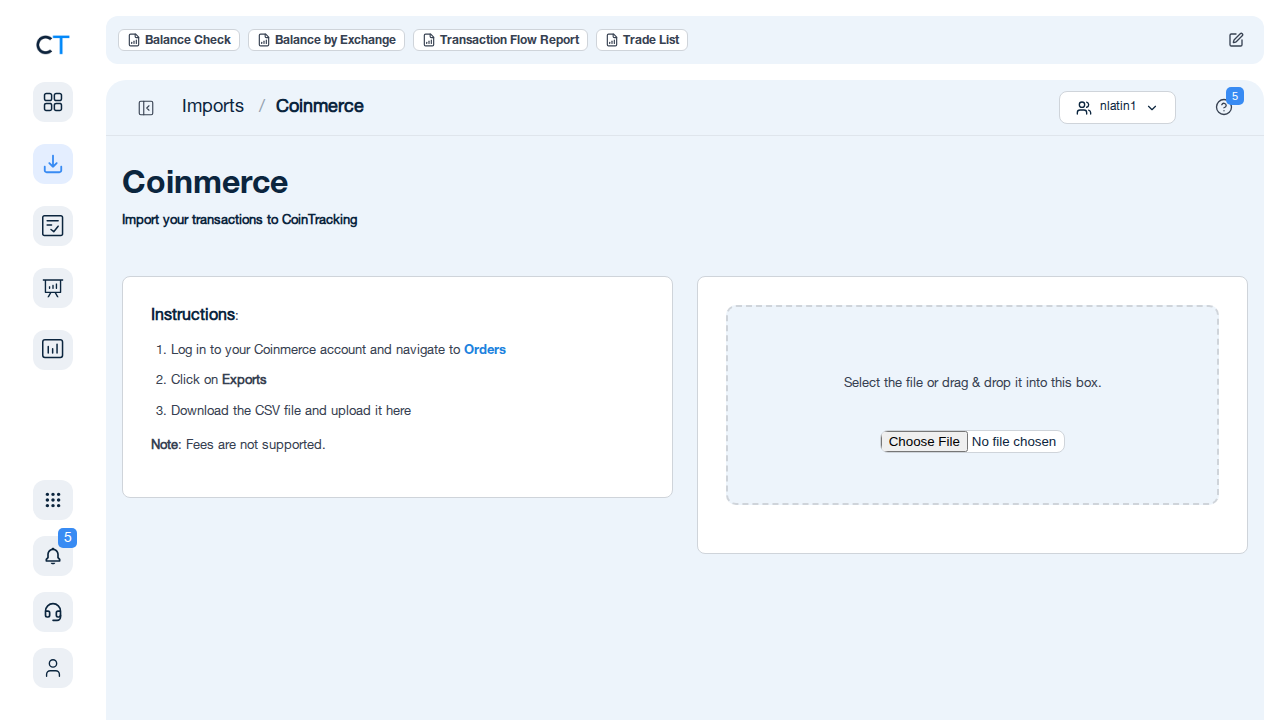Screen dimensions: 1280x720
Task: Click the 'Fees are not supported' note
Action: pos(238,444)
